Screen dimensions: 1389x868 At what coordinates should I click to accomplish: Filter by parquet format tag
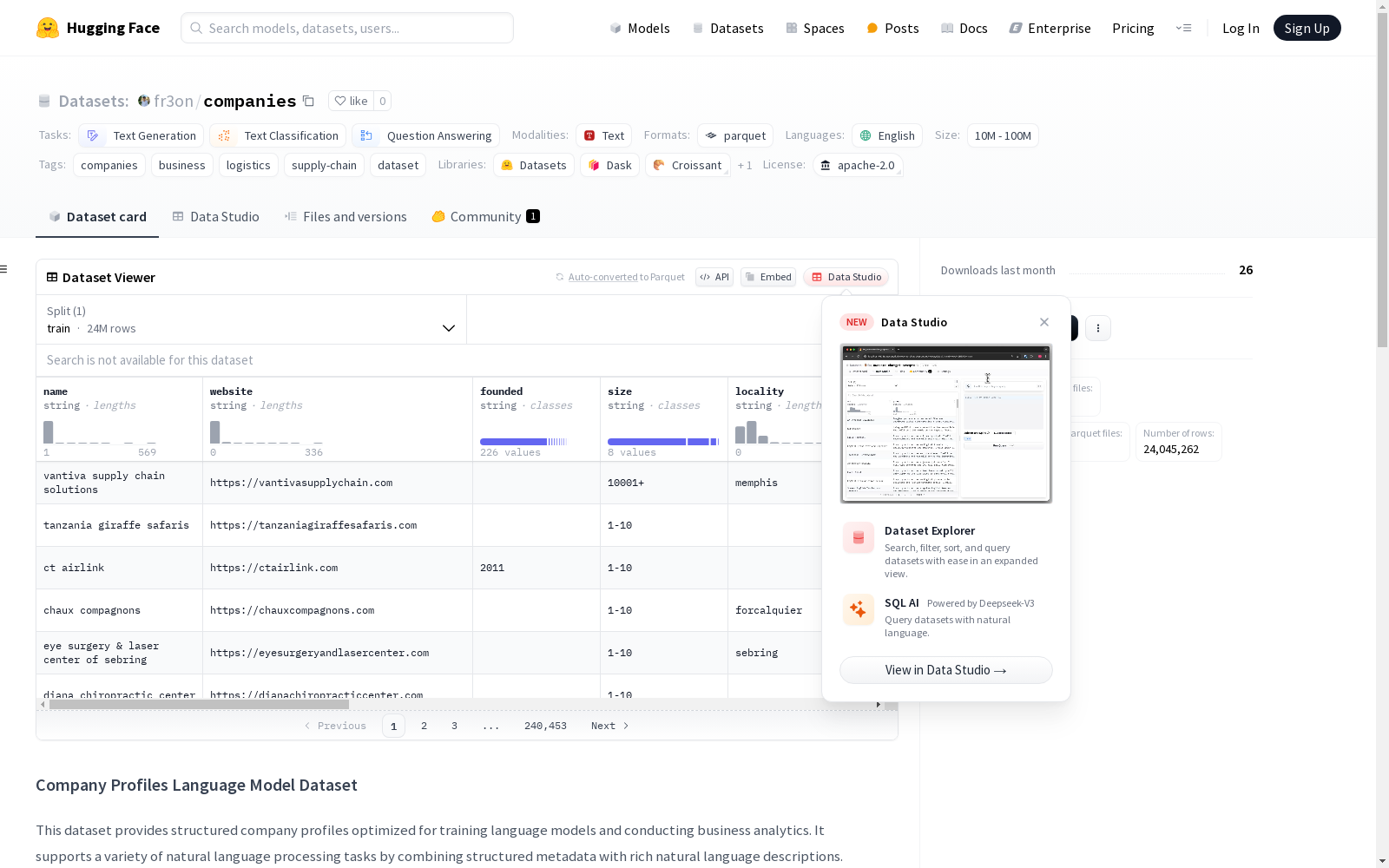tap(735, 135)
